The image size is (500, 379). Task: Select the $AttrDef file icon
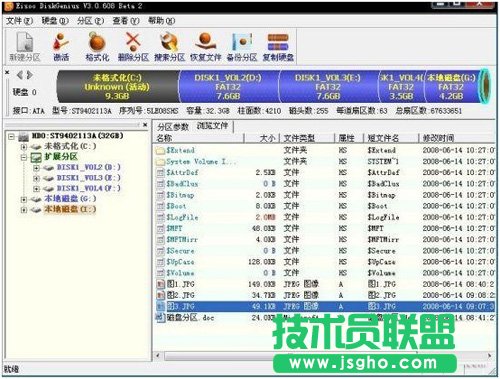click(x=161, y=173)
